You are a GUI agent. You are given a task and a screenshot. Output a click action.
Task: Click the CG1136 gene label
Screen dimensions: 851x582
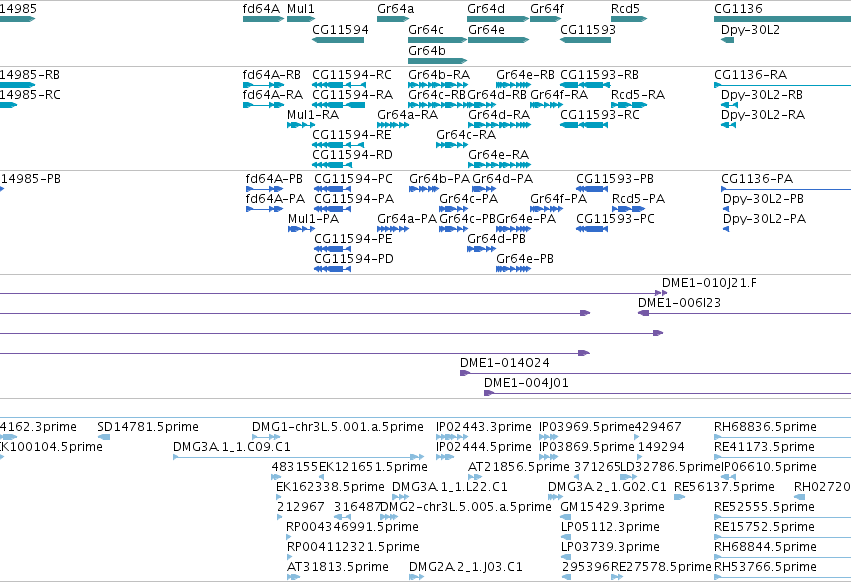coord(738,9)
